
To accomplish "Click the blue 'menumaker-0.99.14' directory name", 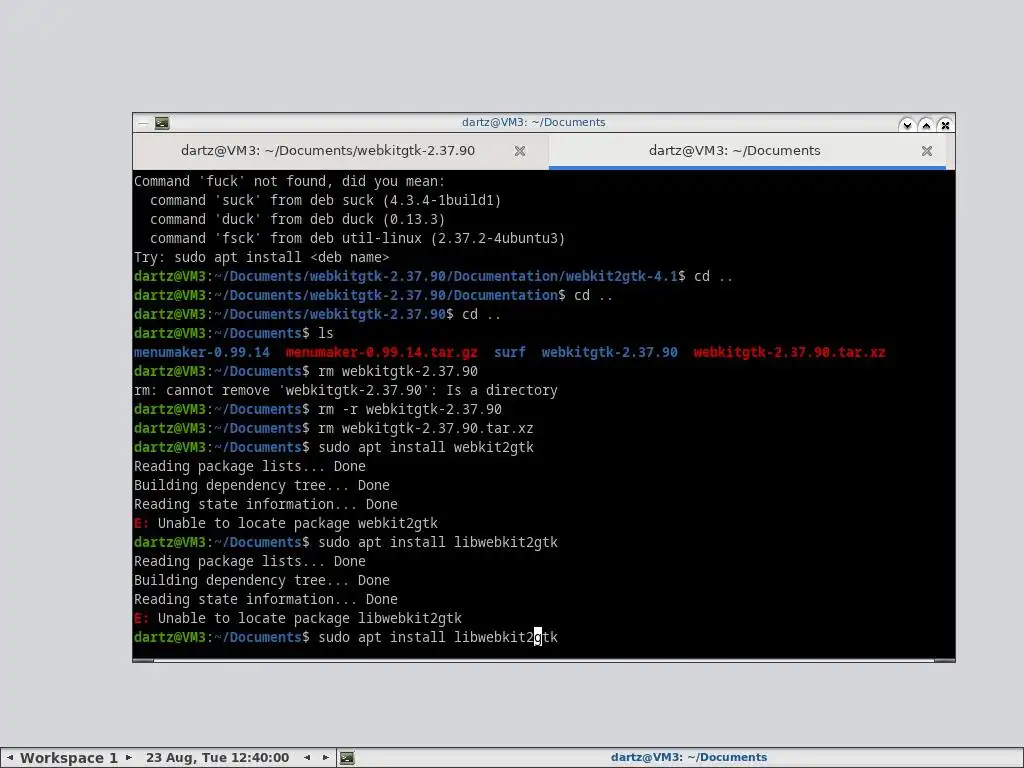I will (202, 353).
